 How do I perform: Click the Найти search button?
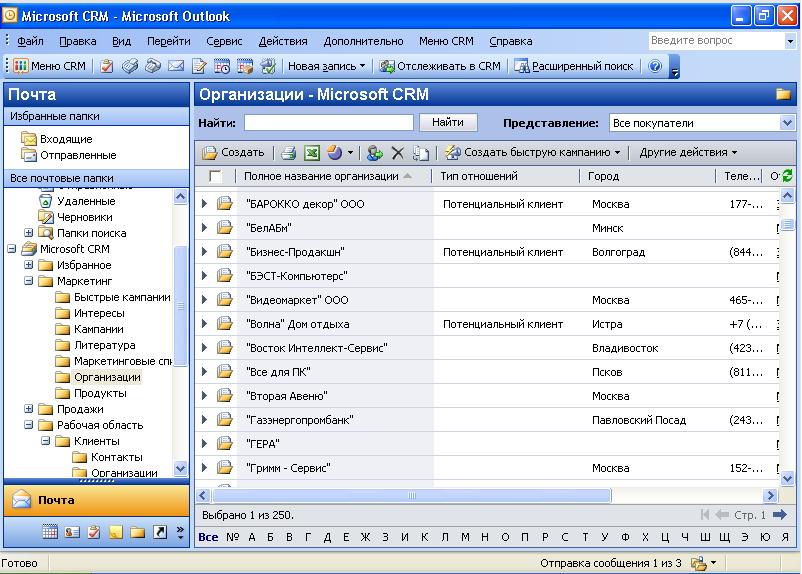click(448, 122)
